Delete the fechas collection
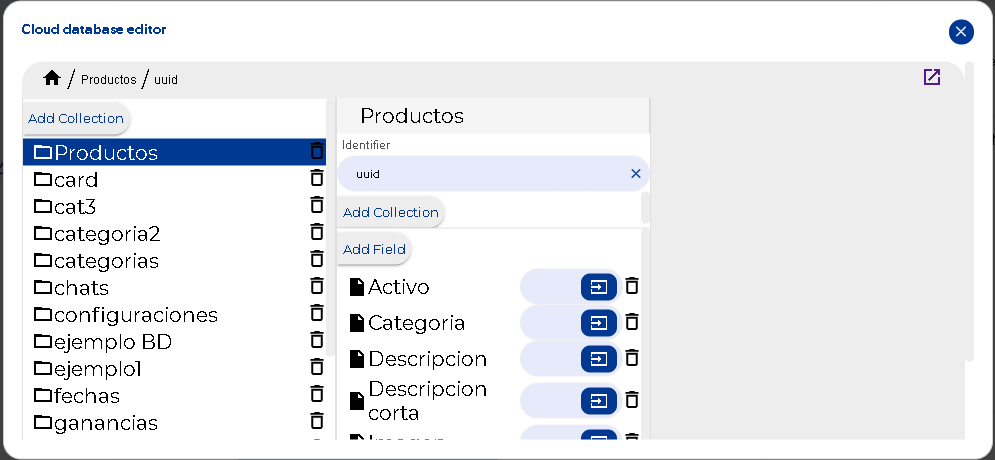This screenshot has width=995, height=460. pyautogui.click(x=317, y=394)
